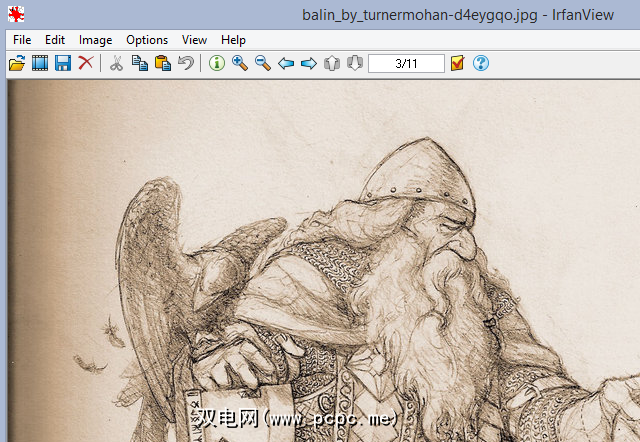Open the blue Help question mark icon

coord(481,63)
